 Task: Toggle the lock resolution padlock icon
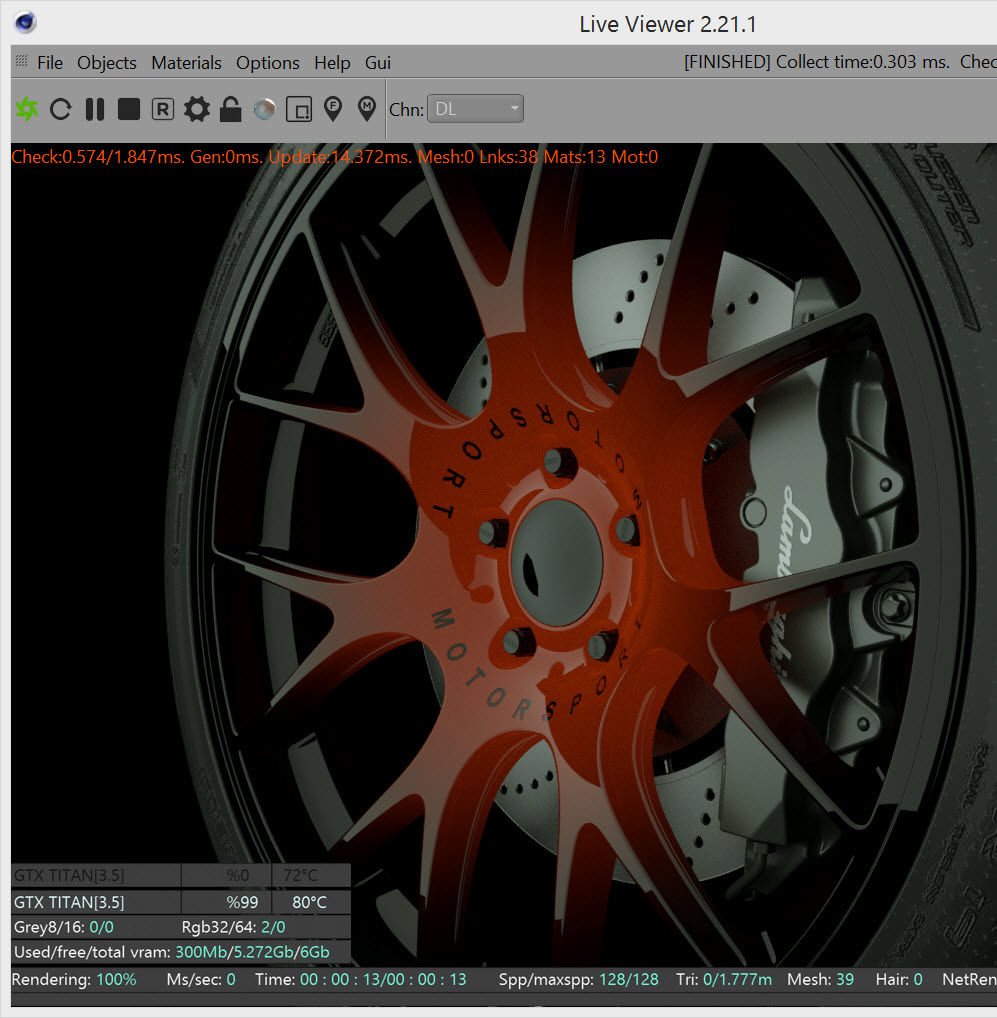(230, 109)
